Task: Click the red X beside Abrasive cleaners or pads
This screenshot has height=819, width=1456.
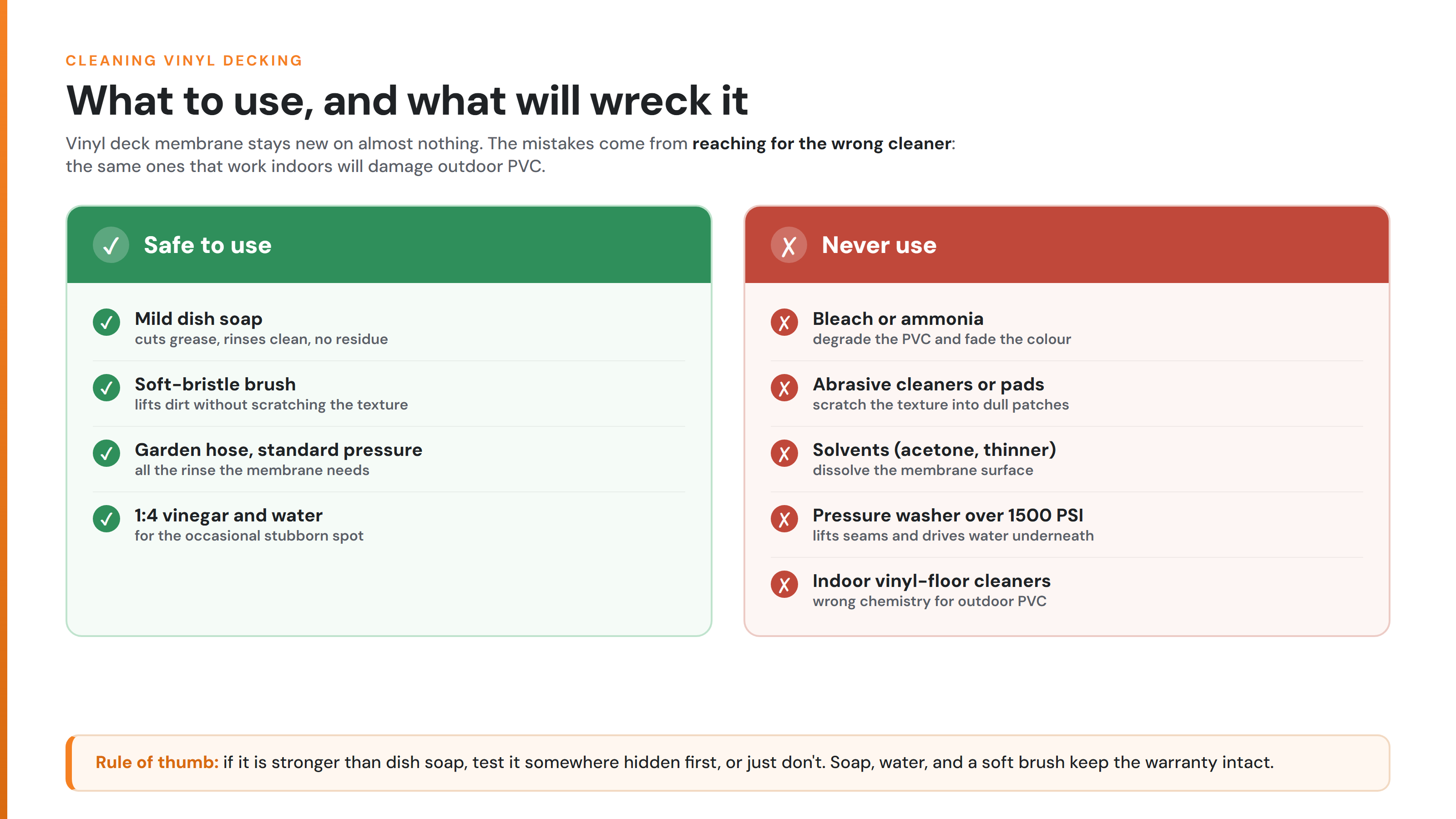Action: pyautogui.click(x=784, y=388)
